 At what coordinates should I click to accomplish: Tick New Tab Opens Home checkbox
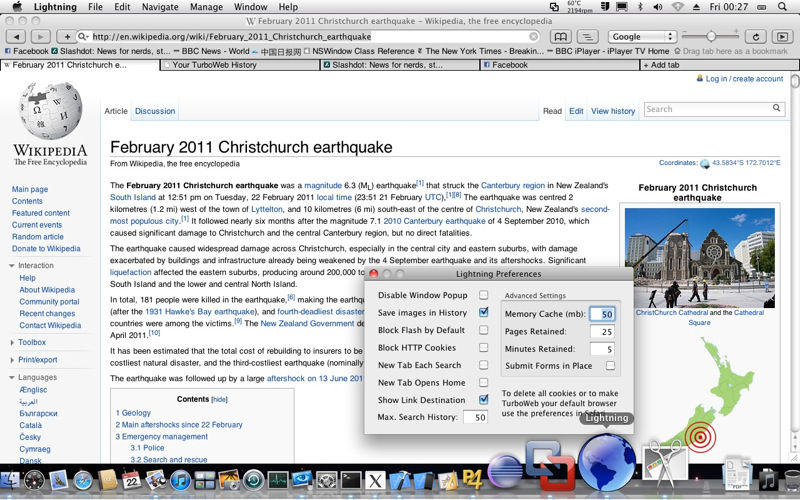coord(483,382)
